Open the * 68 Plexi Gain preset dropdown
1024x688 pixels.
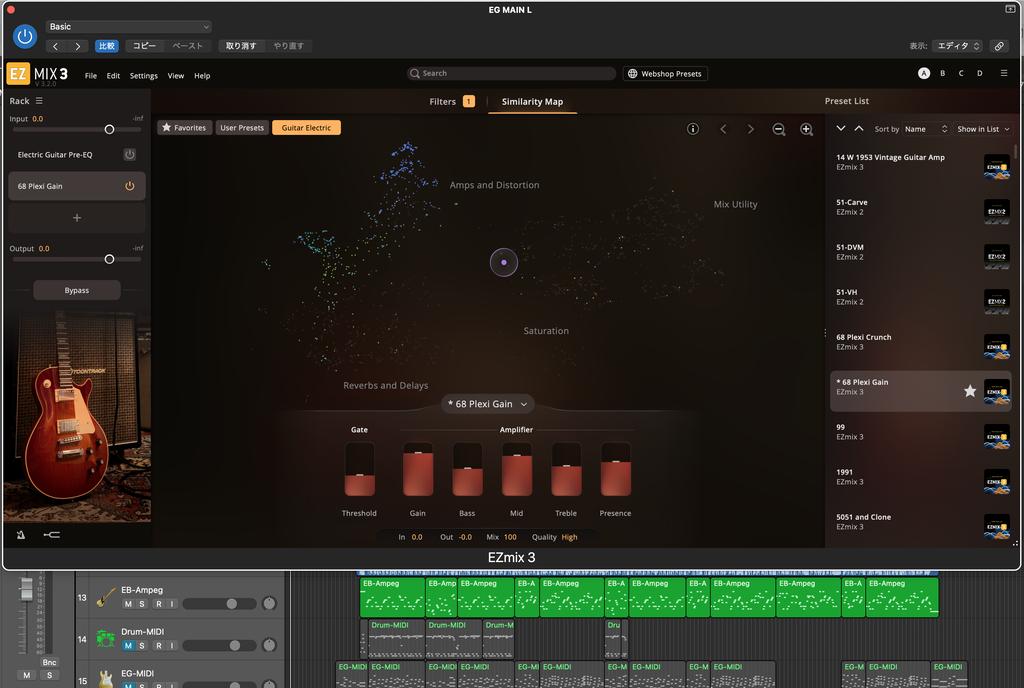tap(488, 404)
